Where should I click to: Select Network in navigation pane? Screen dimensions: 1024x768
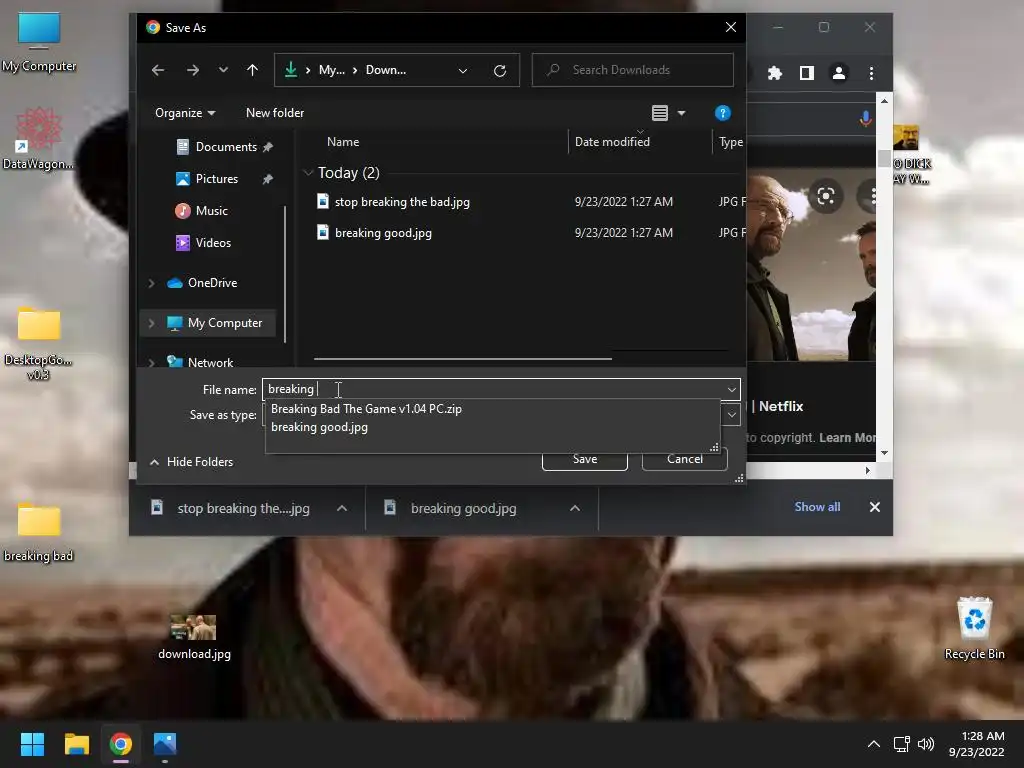point(209,362)
